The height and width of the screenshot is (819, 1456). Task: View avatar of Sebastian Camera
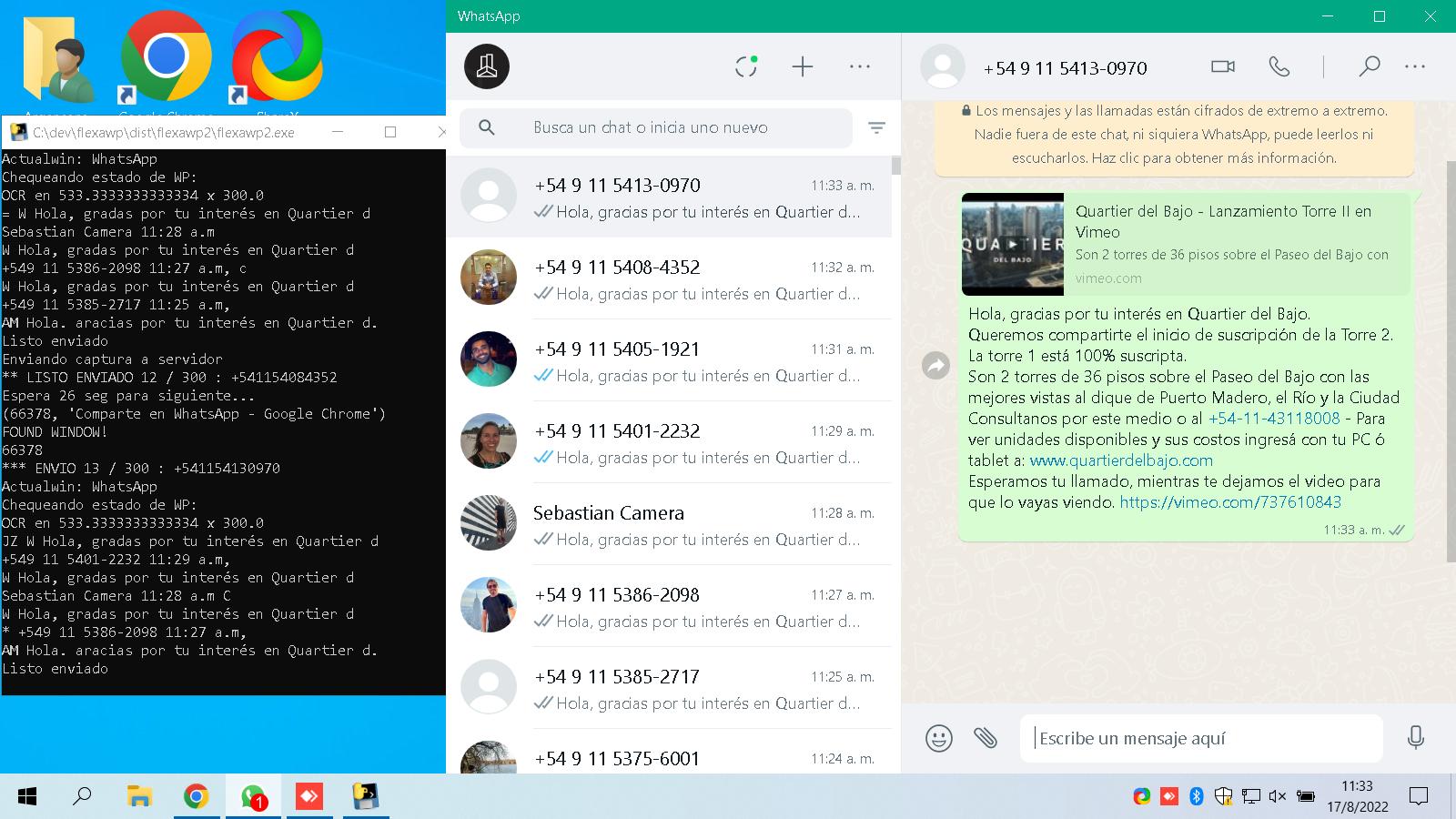(489, 523)
